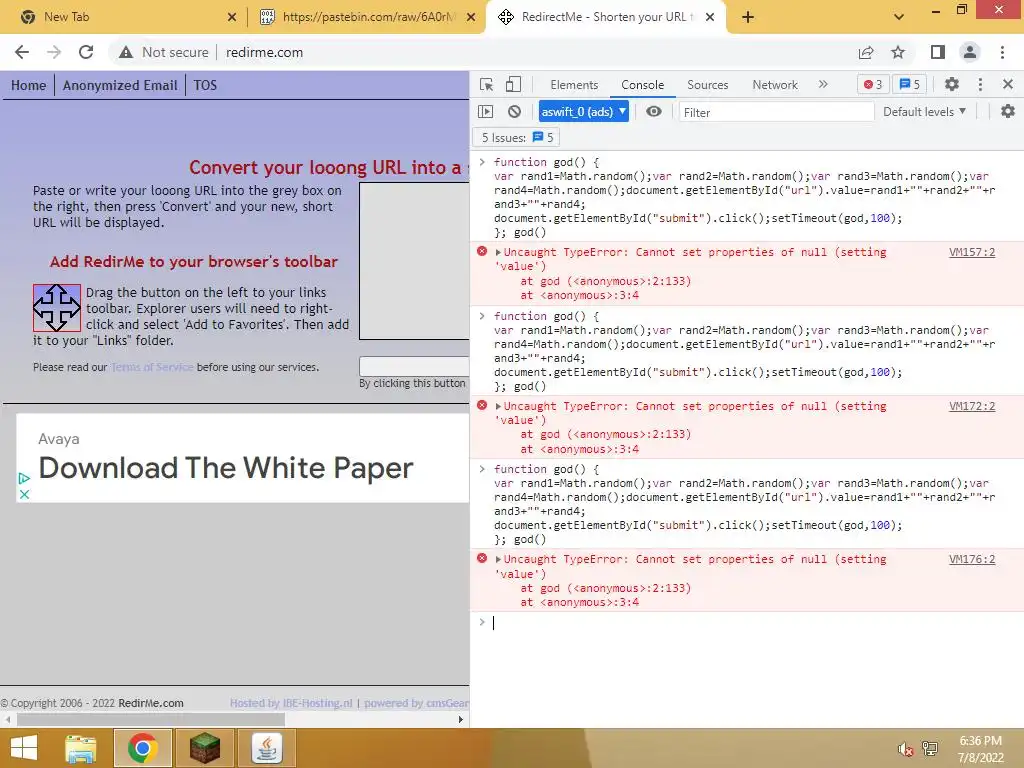Open source link VM157:2
The width and height of the screenshot is (1024, 768).
click(x=972, y=252)
